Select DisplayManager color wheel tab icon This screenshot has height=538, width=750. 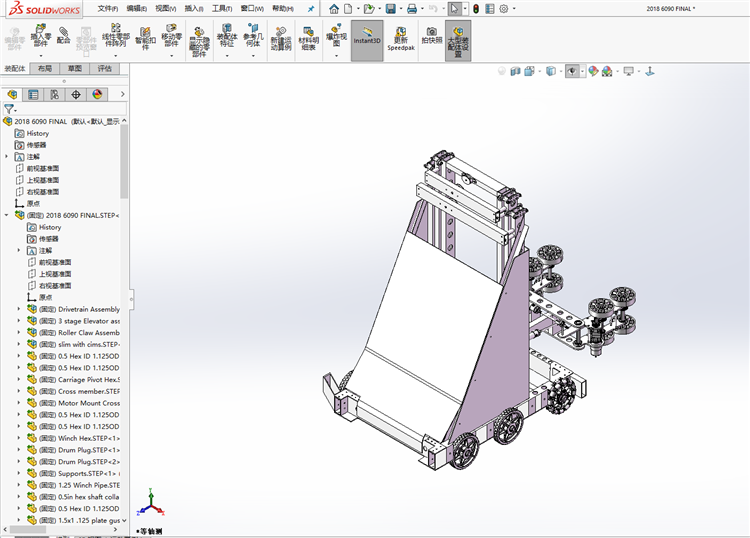point(97,95)
